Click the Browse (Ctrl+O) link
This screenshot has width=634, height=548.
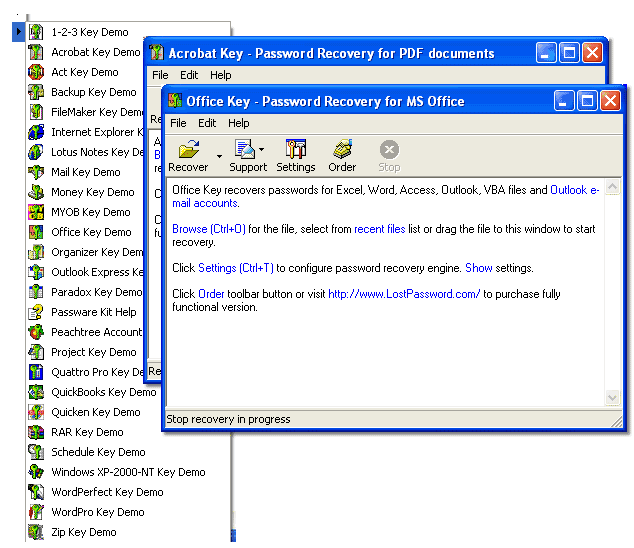[209, 229]
